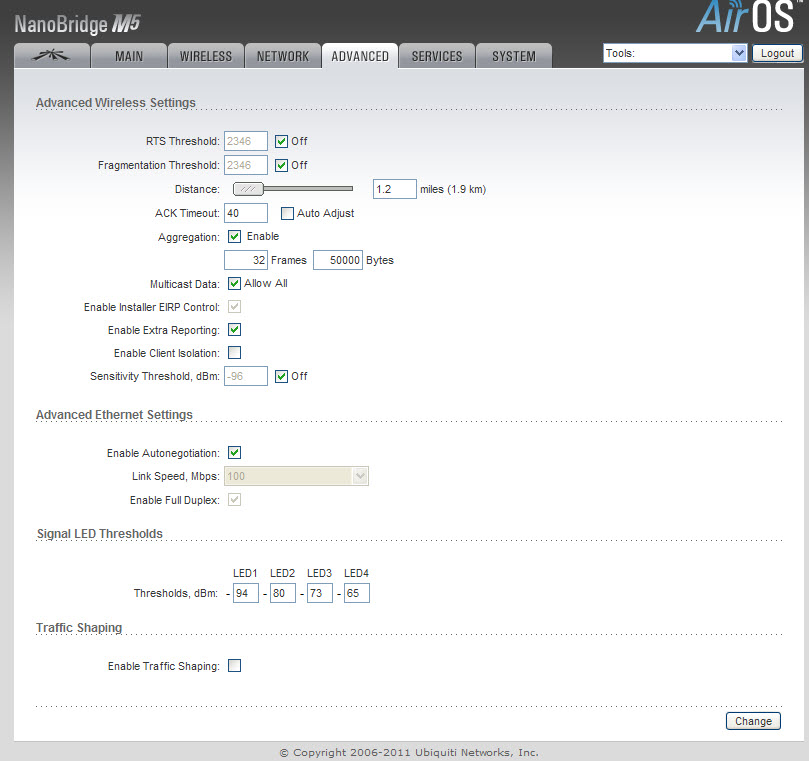Screen dimensions: 809x761
Task: Click the Distance miles input field
Action: click(x=394, y=189)
